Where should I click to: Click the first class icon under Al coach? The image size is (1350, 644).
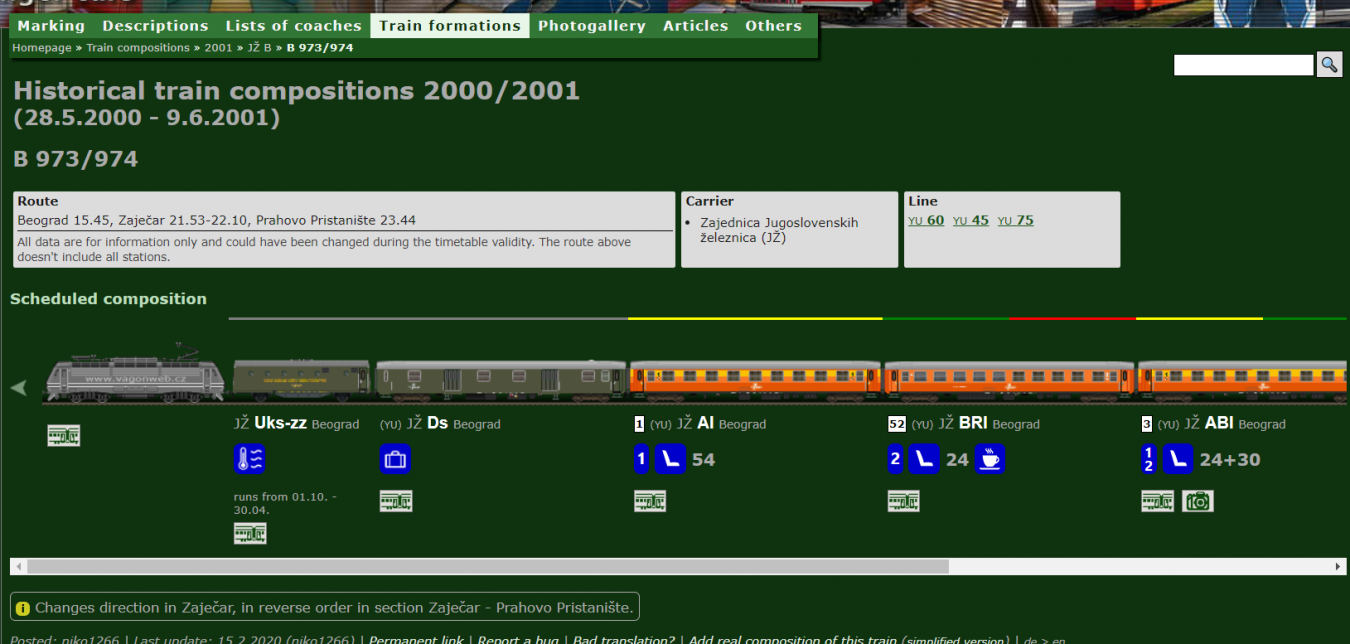(x=642, y=459)
